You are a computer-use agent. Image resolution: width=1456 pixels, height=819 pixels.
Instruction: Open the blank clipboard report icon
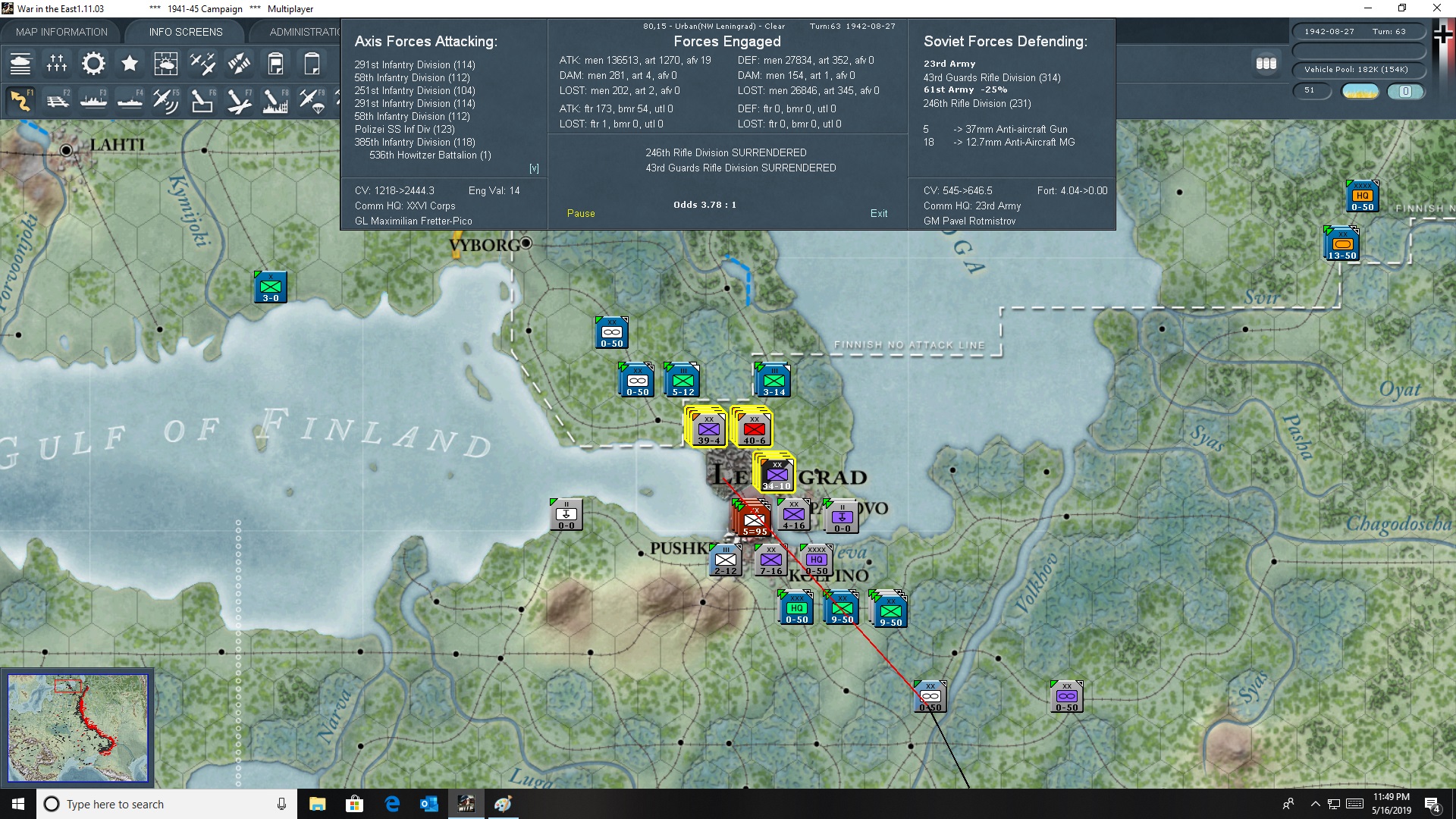pos(312,64)
